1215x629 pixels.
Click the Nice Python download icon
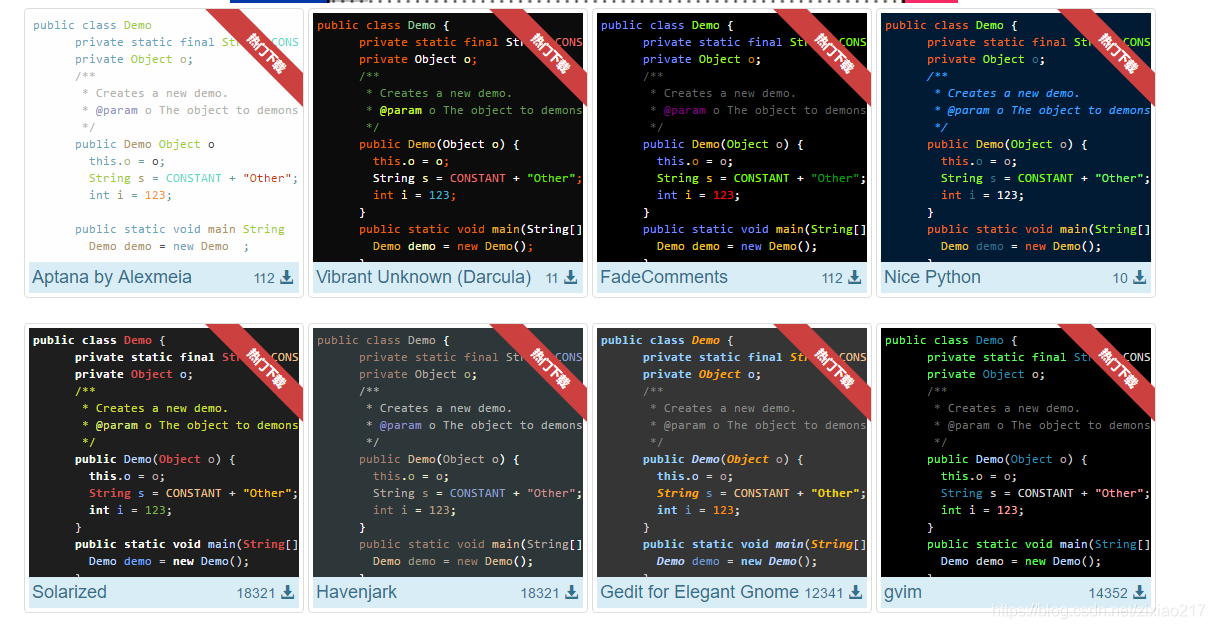pyautogui.click(x=1139, y=277)
